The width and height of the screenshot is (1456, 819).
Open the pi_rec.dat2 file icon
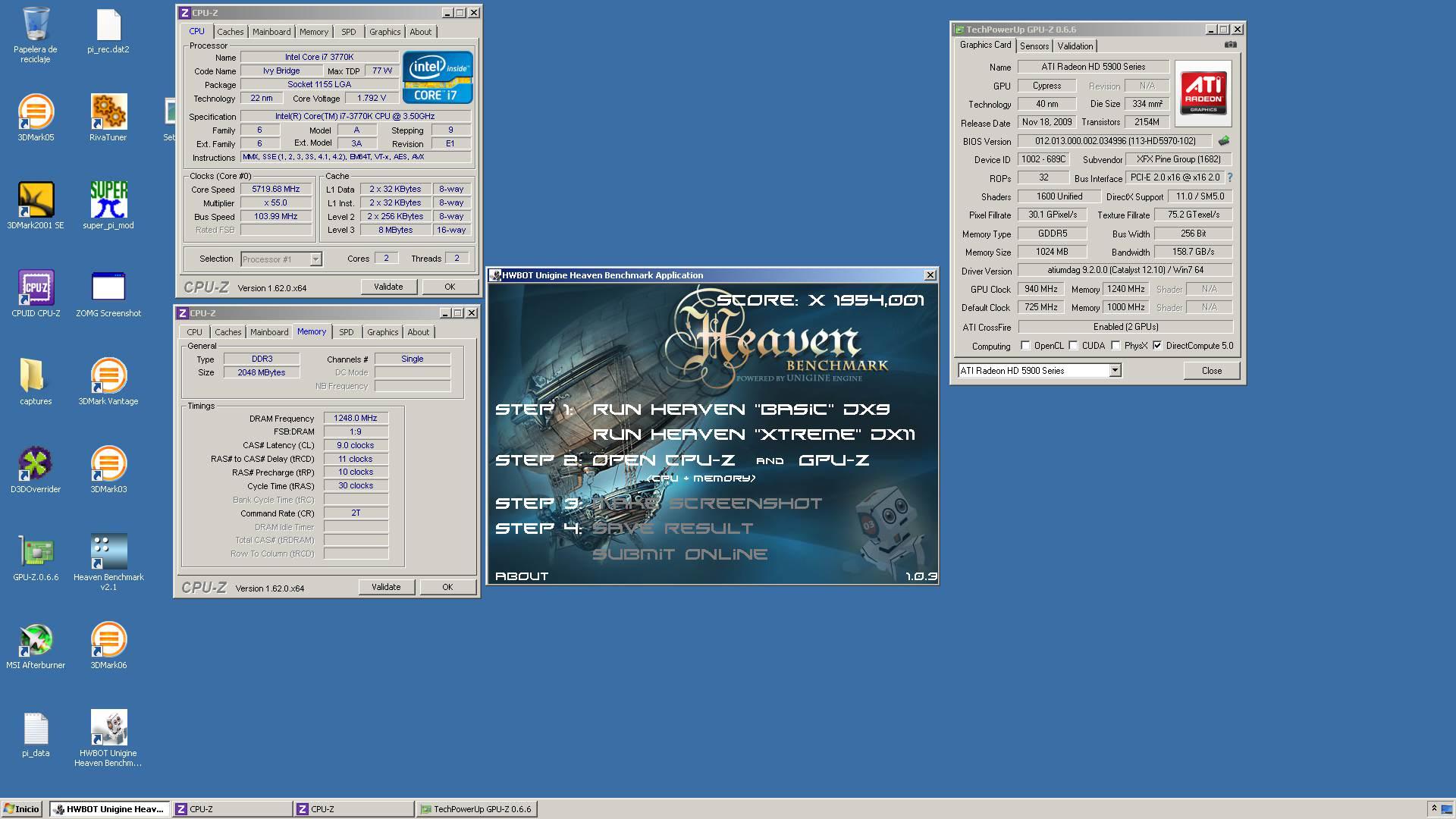(x=108, y=32)
